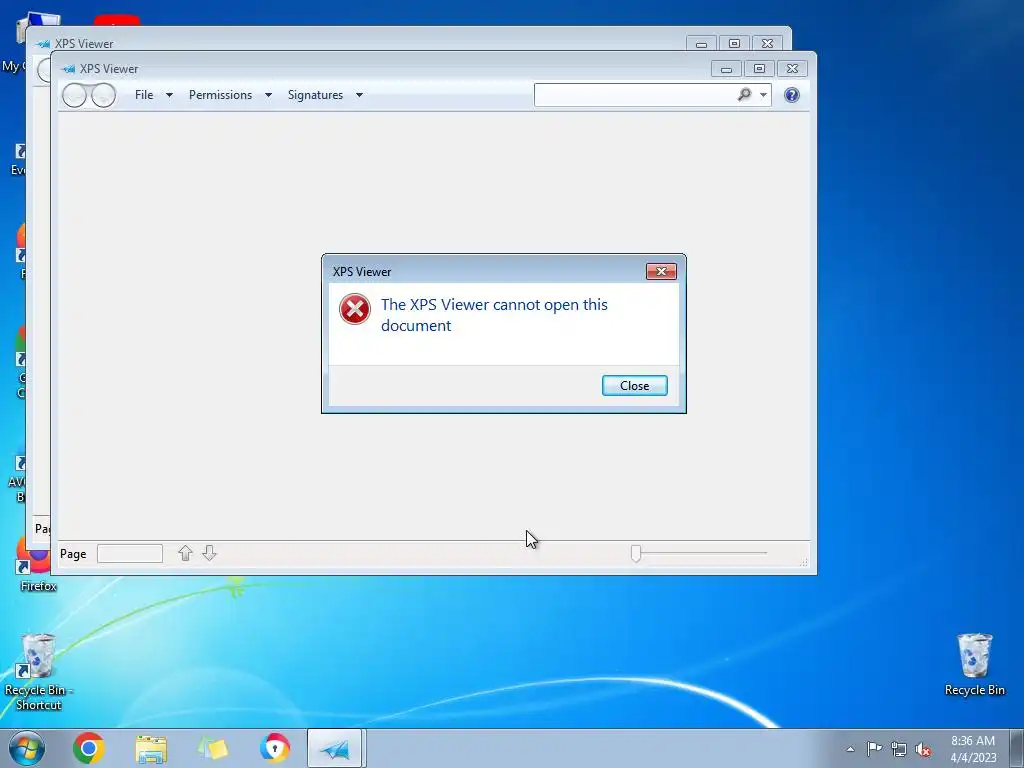Click the zoom slider handle
1024x768 pixels.
(635, 553)
